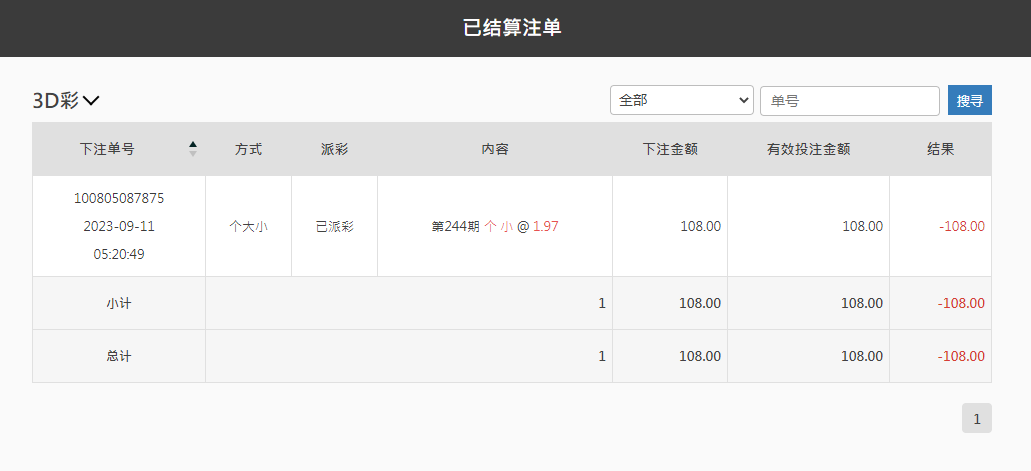1031x471 pixels.
Task: Click the 小计 subtotal row label
Action: (119, 303)
